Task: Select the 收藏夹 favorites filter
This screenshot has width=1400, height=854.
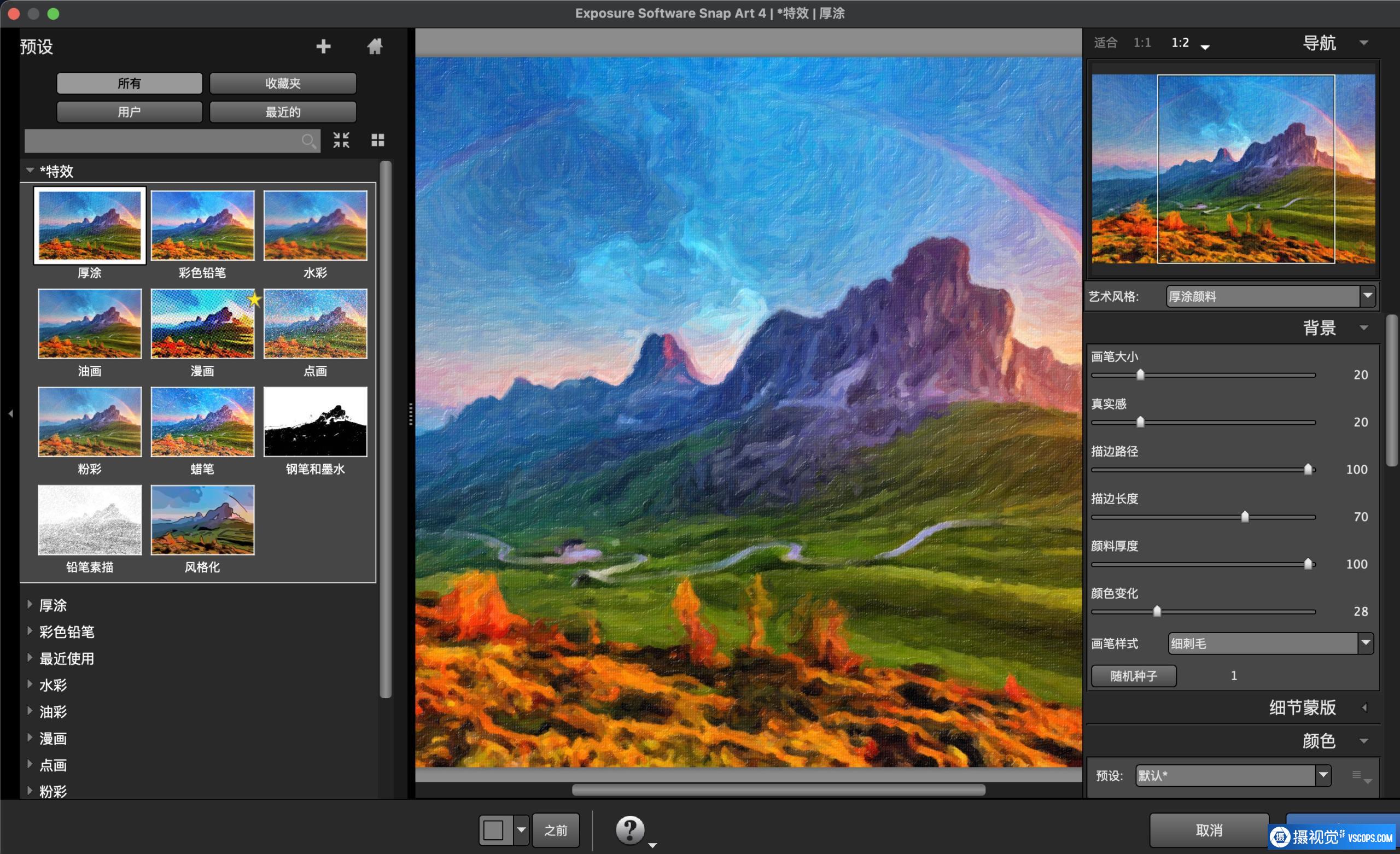Action: pos(282,84)
